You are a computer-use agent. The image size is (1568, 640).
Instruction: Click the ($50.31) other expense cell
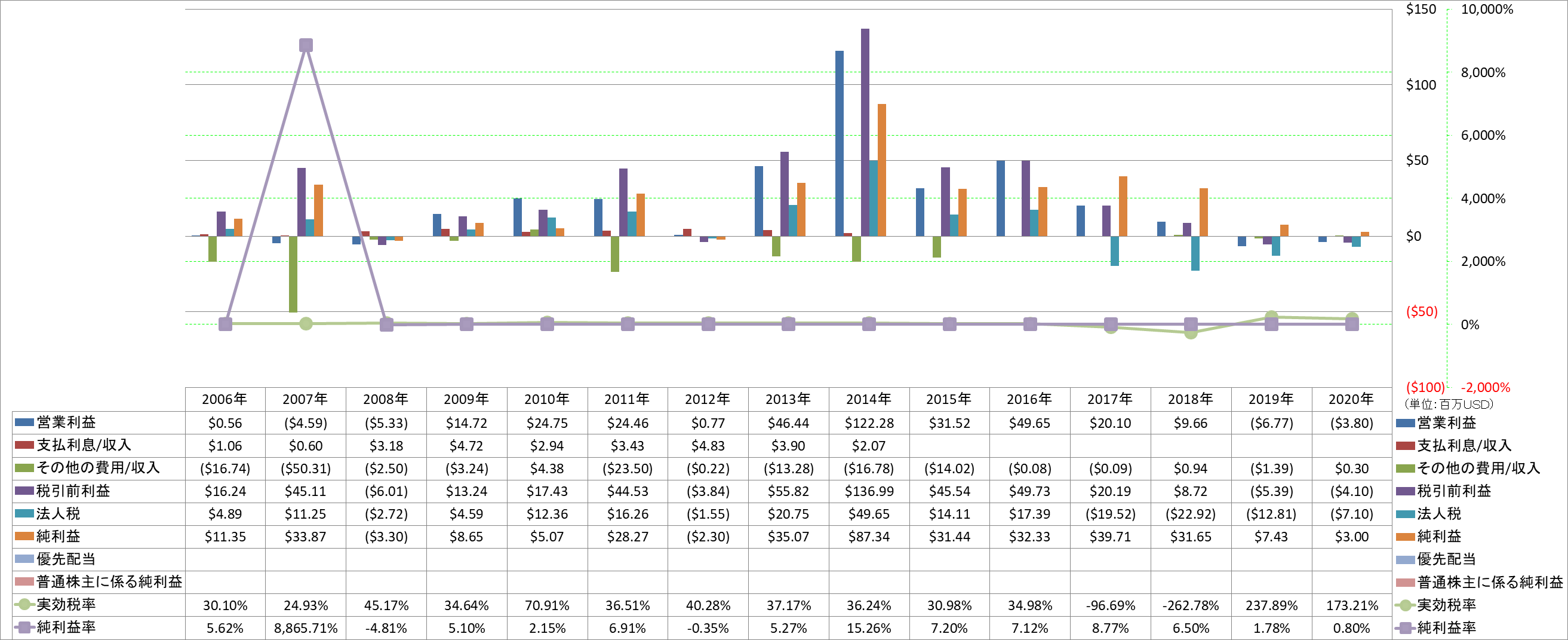[306, 468]
